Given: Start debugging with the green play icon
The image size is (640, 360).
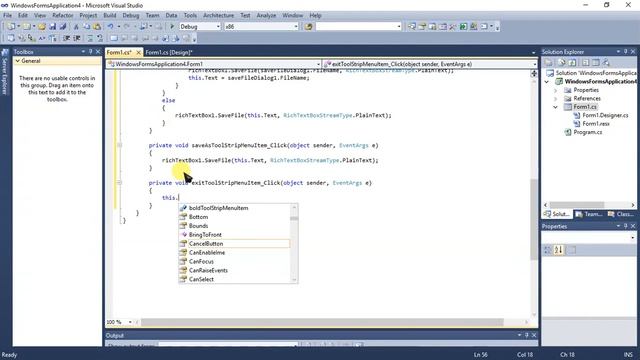Looking at the screenshot, I should [172, 27].
